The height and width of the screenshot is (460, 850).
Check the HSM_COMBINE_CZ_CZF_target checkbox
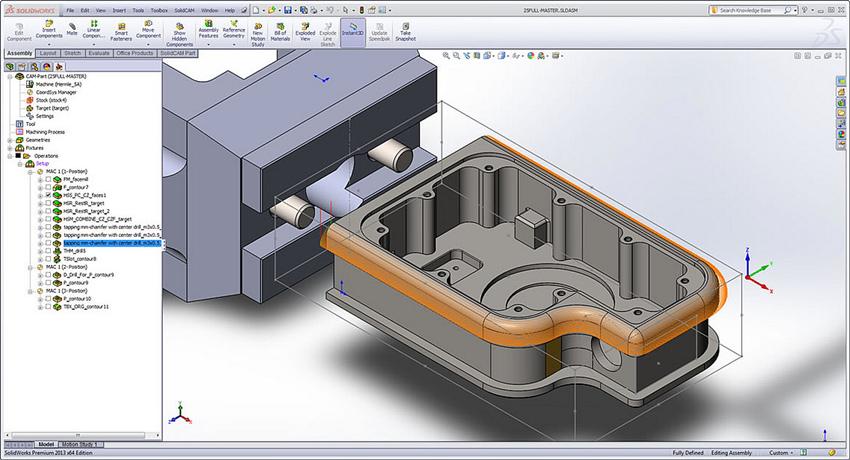click(x=48, y=219)
